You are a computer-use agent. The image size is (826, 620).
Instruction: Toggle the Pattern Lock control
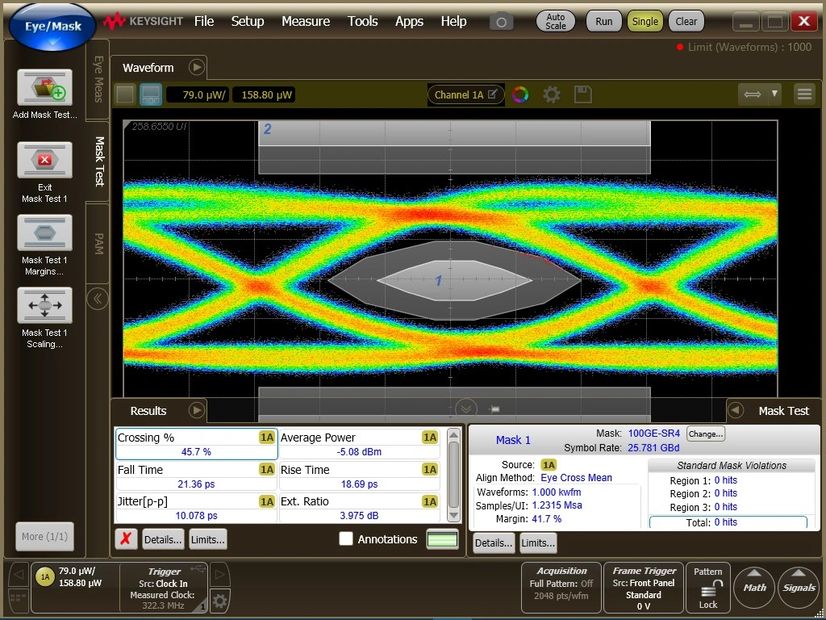(x=708, y=588)
